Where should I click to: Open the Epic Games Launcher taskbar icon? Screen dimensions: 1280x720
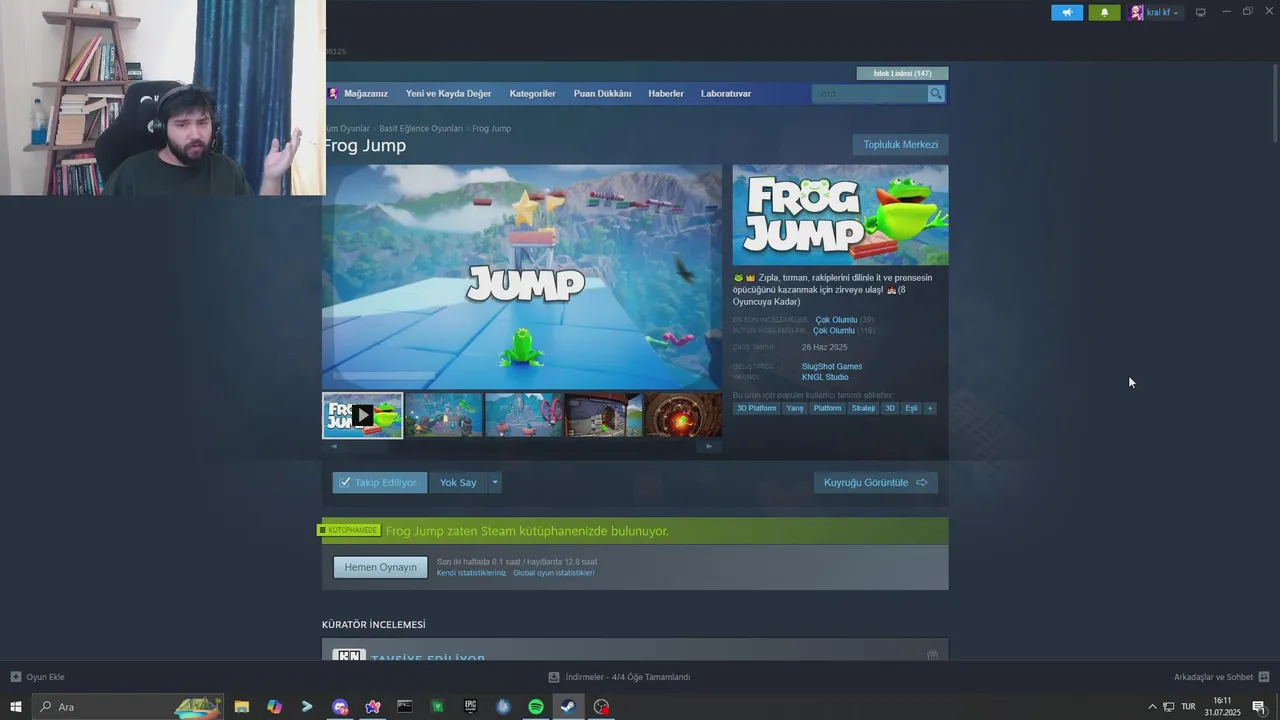(470, 707)
